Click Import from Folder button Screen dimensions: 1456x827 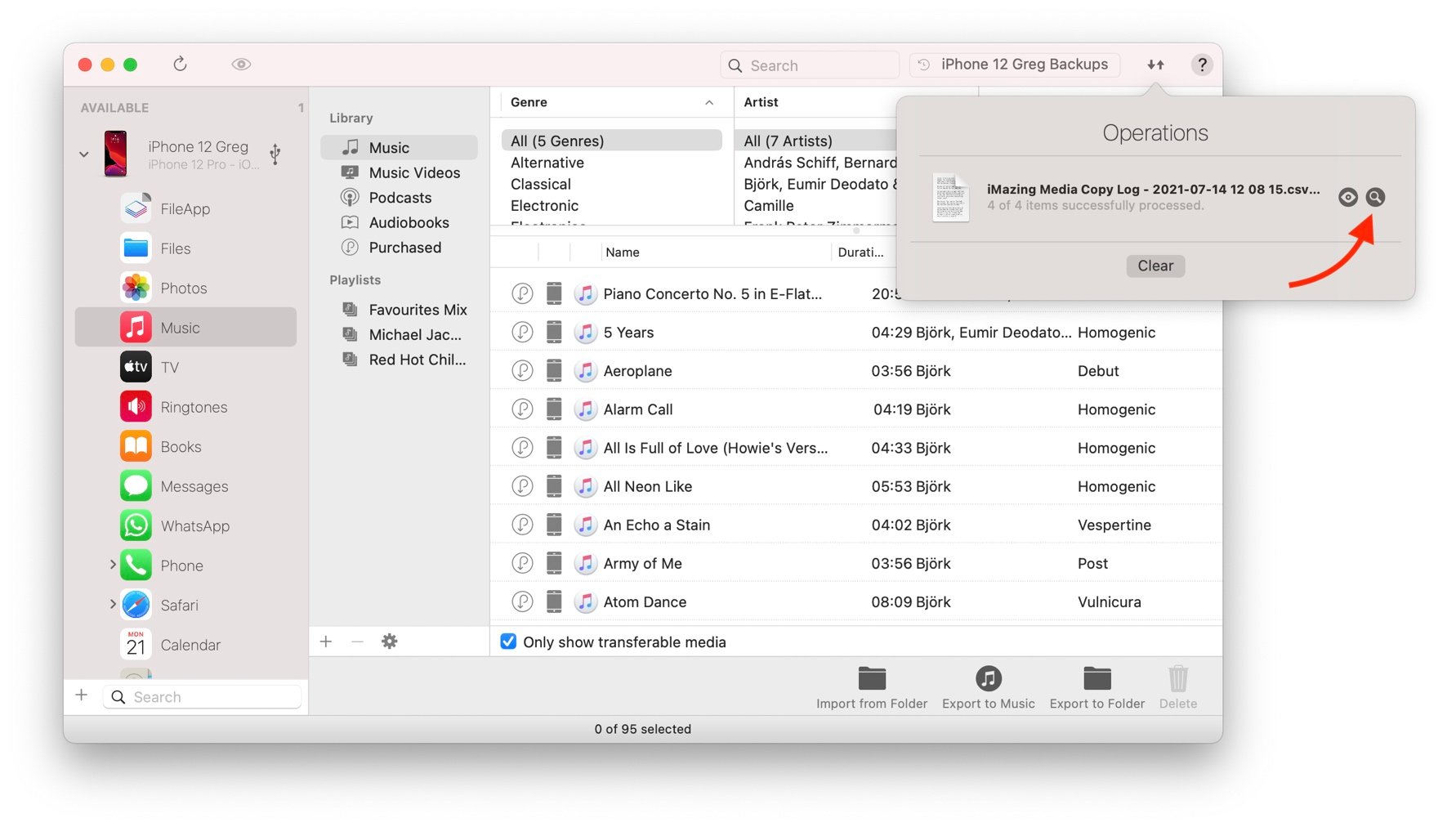(872, 688)
